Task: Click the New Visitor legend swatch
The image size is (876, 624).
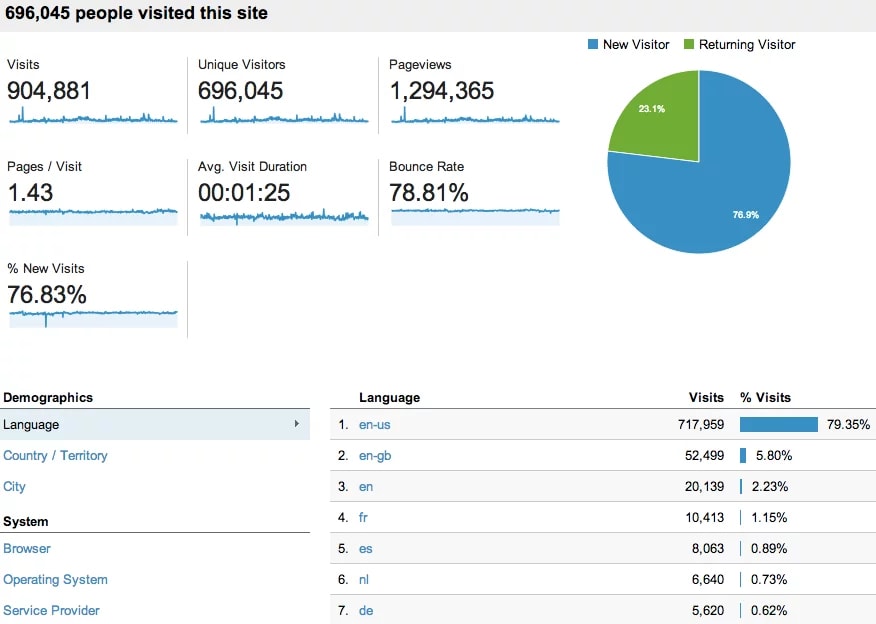Action: click(590, 44)
